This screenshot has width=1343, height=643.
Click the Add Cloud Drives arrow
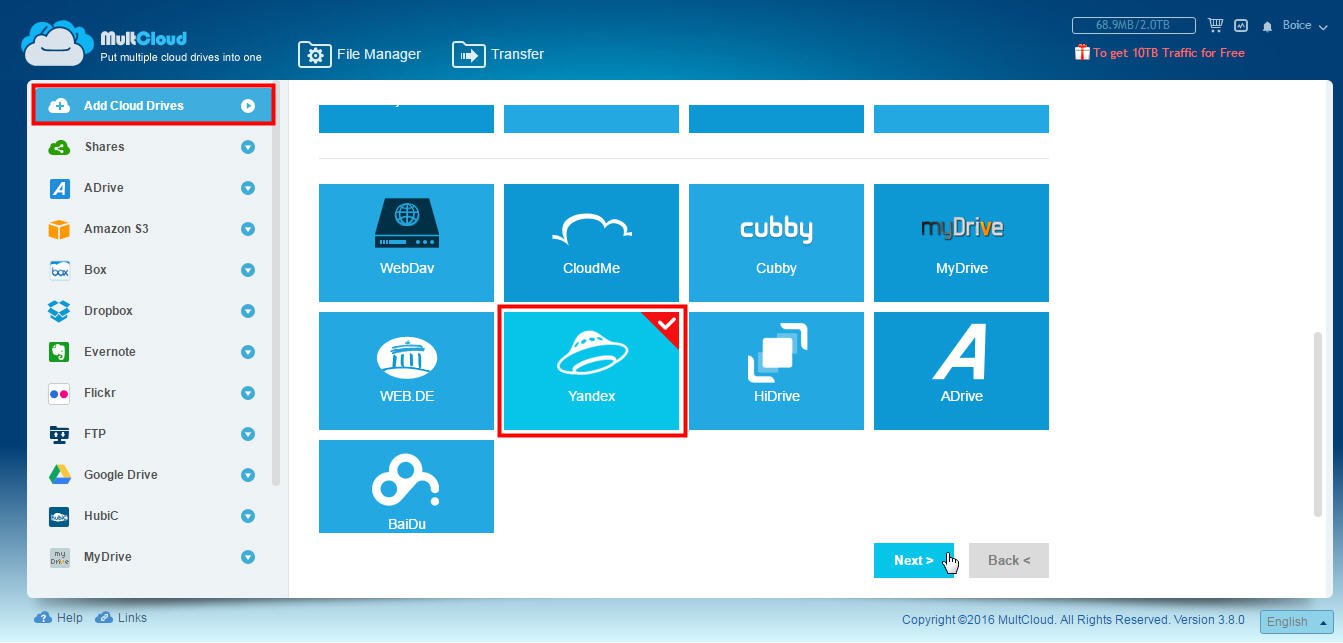(x=248, y=106)
